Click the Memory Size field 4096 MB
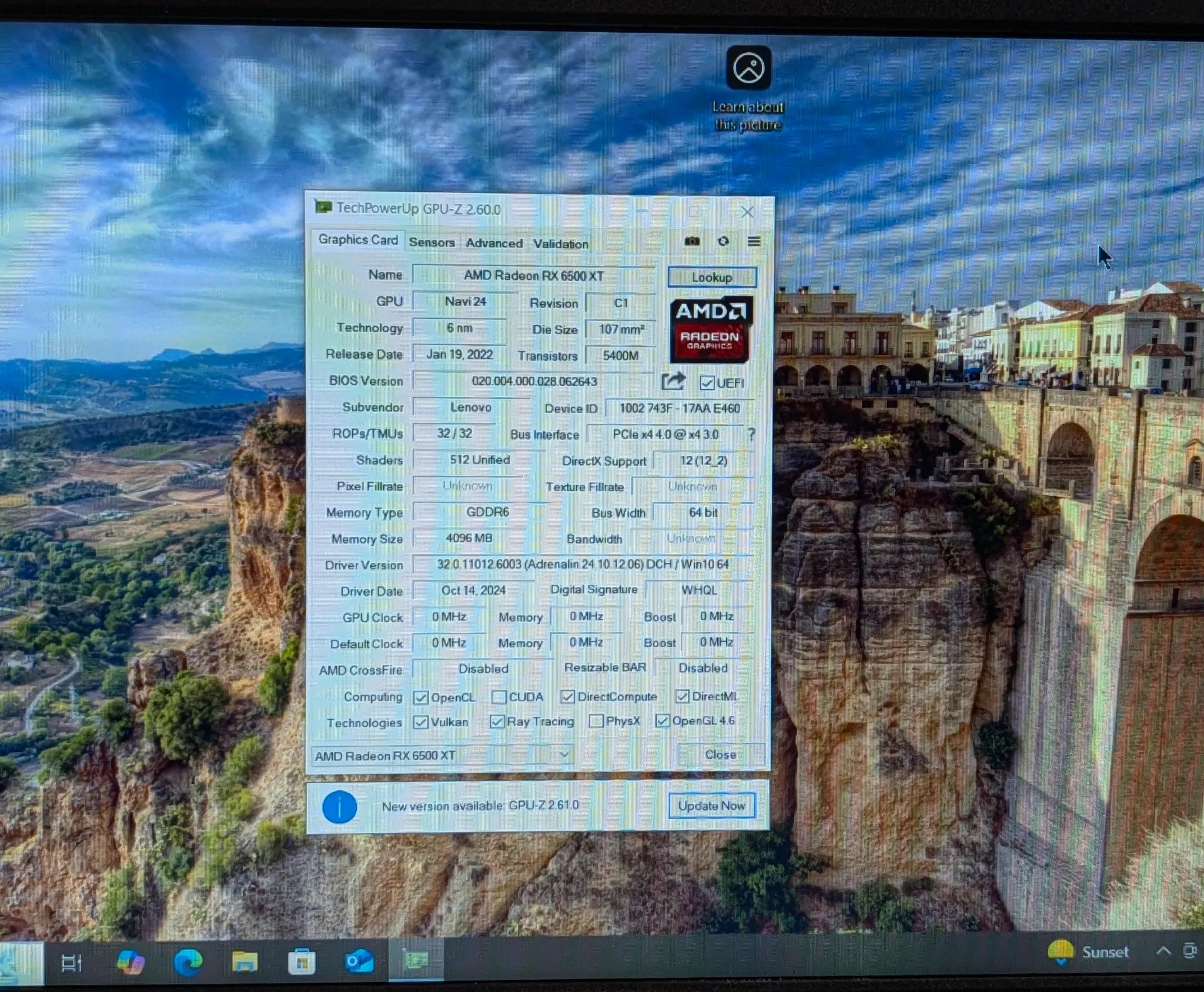The height and width of the screenshot is (992, 1204). pyautogui.click(x=469, y=538)
